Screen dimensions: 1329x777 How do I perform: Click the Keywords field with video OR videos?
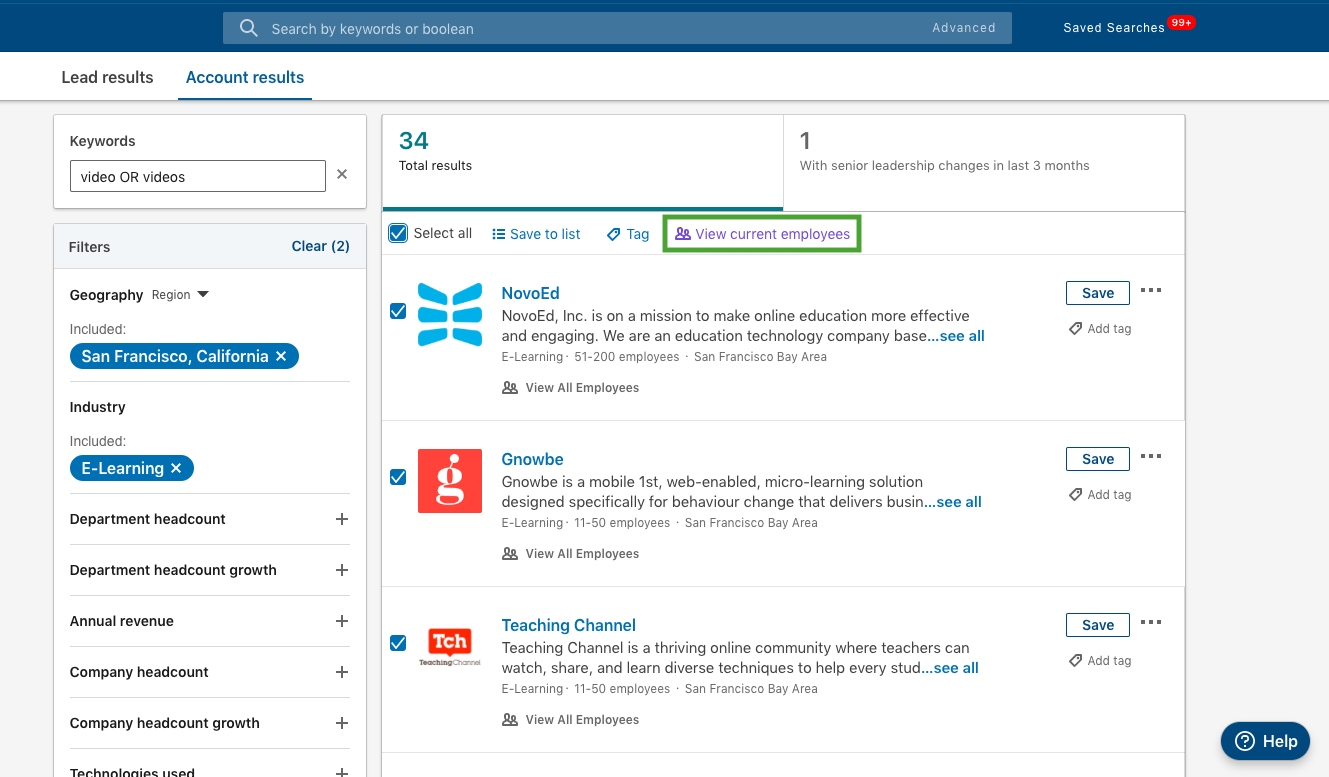point(197,176)
